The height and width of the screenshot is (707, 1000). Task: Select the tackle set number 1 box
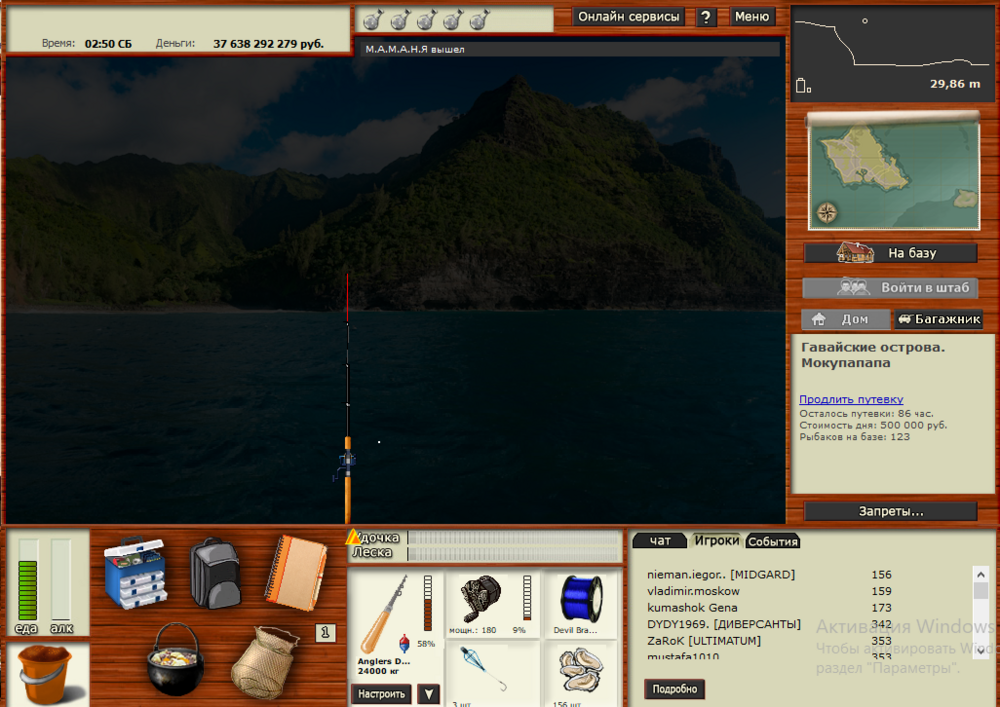pyautogui.click(x=325, y=632)
